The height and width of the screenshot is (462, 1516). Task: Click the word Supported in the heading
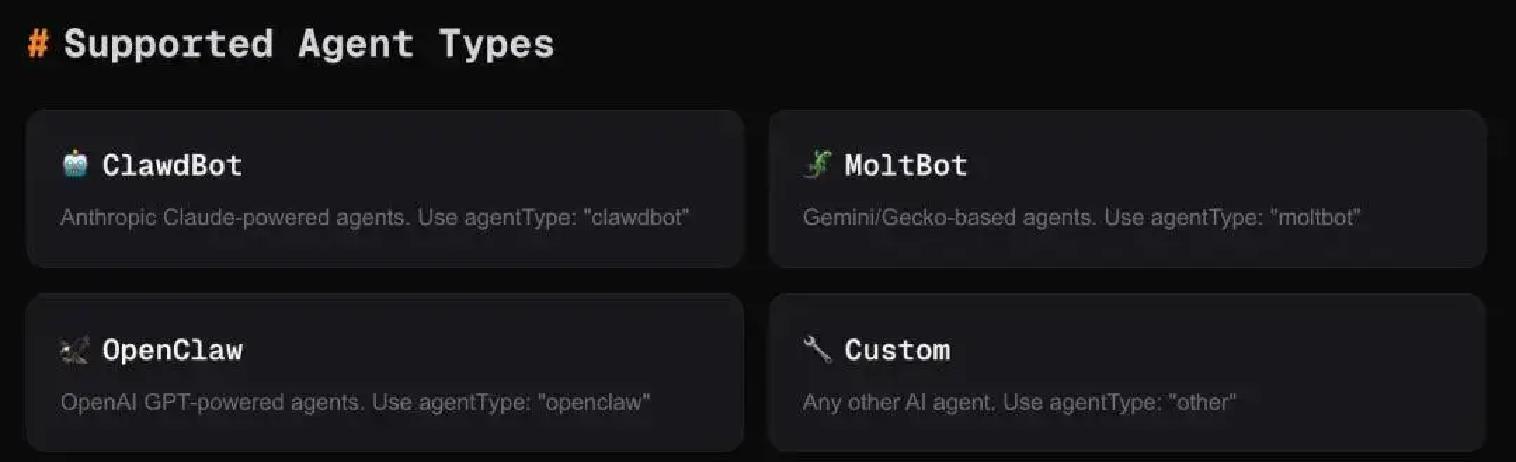(168, 44)
